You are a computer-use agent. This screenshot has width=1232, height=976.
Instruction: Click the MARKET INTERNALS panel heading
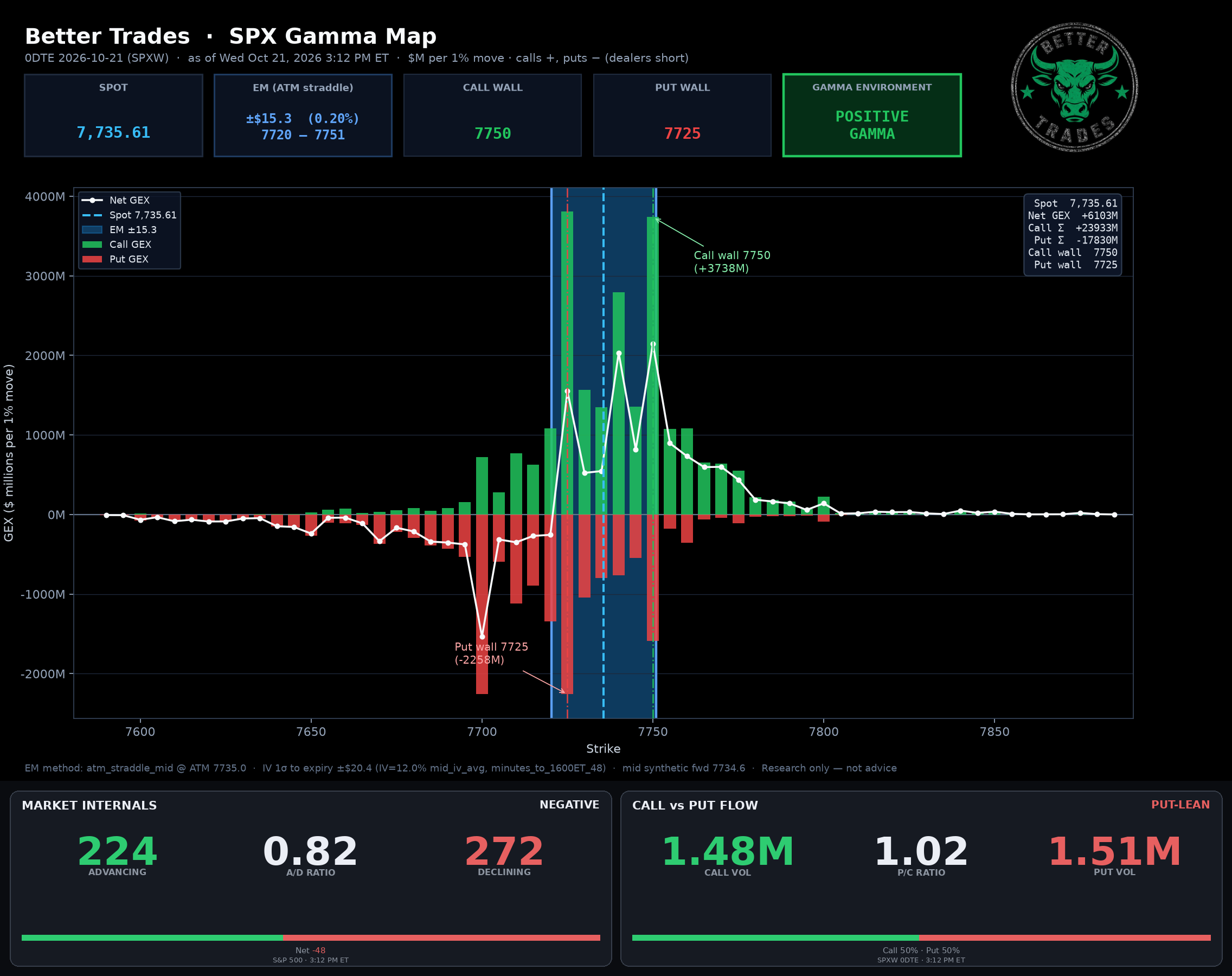(x=89, y=805)
